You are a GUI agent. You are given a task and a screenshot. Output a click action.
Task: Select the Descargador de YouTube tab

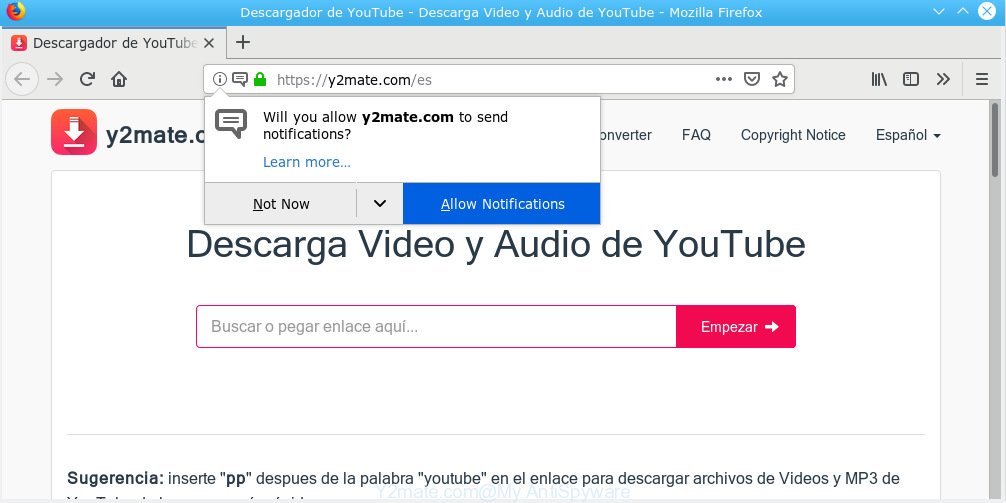click(x=114, y=43)
